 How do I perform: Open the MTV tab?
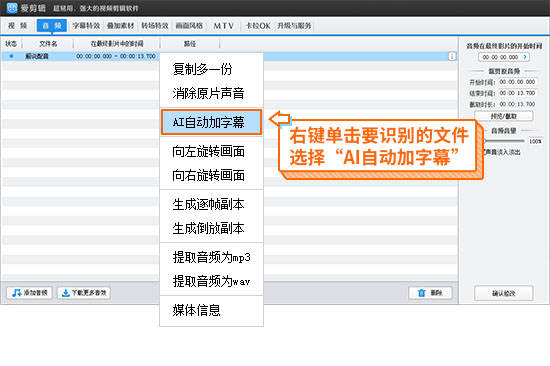[x=223, y=26]
